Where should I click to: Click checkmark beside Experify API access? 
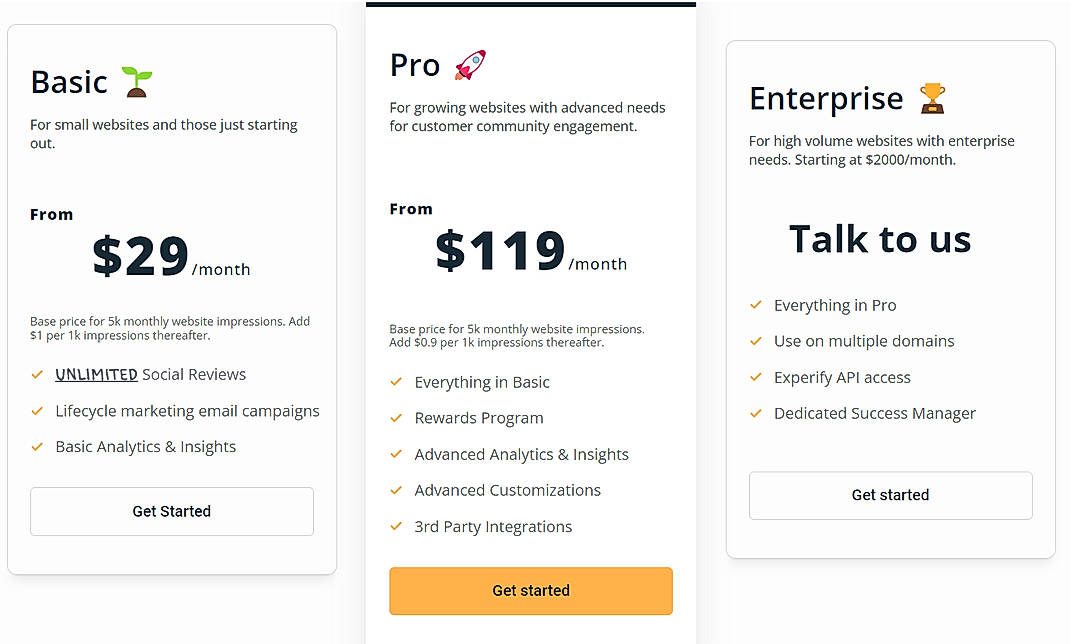pos(756,377)
